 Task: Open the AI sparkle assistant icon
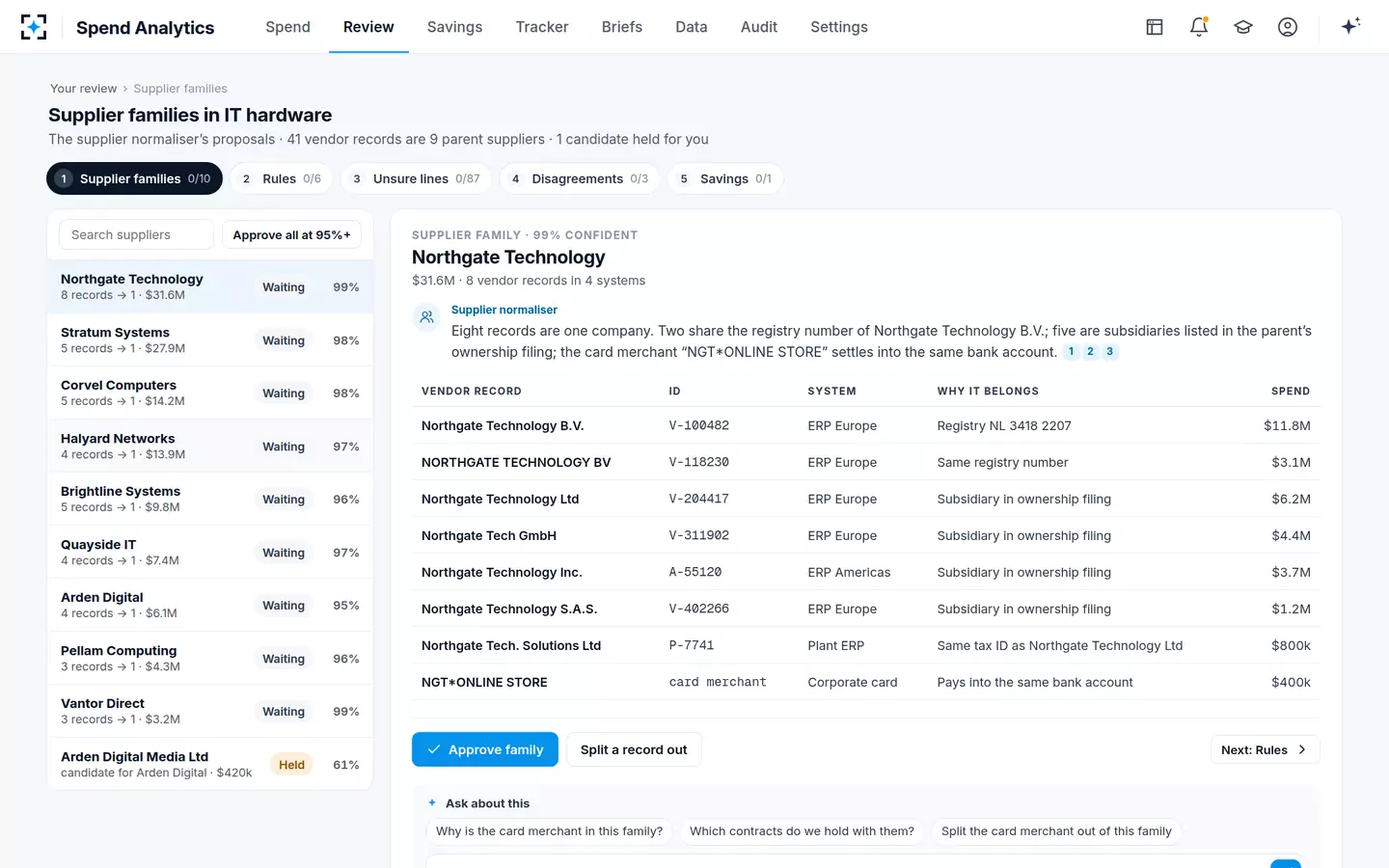tap(1350, 26)
